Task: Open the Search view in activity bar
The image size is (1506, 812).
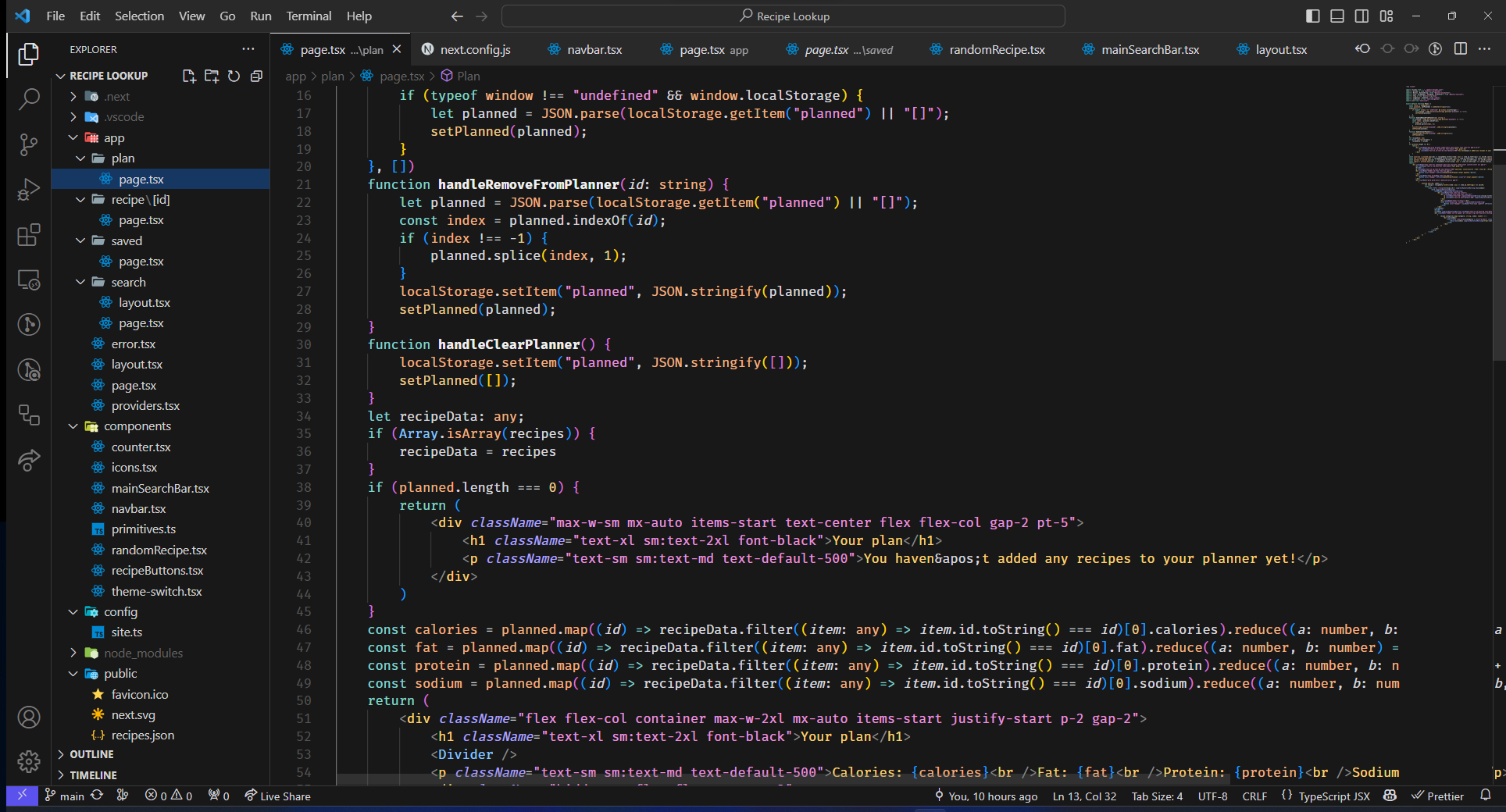Action: click(x=29, y=98)
